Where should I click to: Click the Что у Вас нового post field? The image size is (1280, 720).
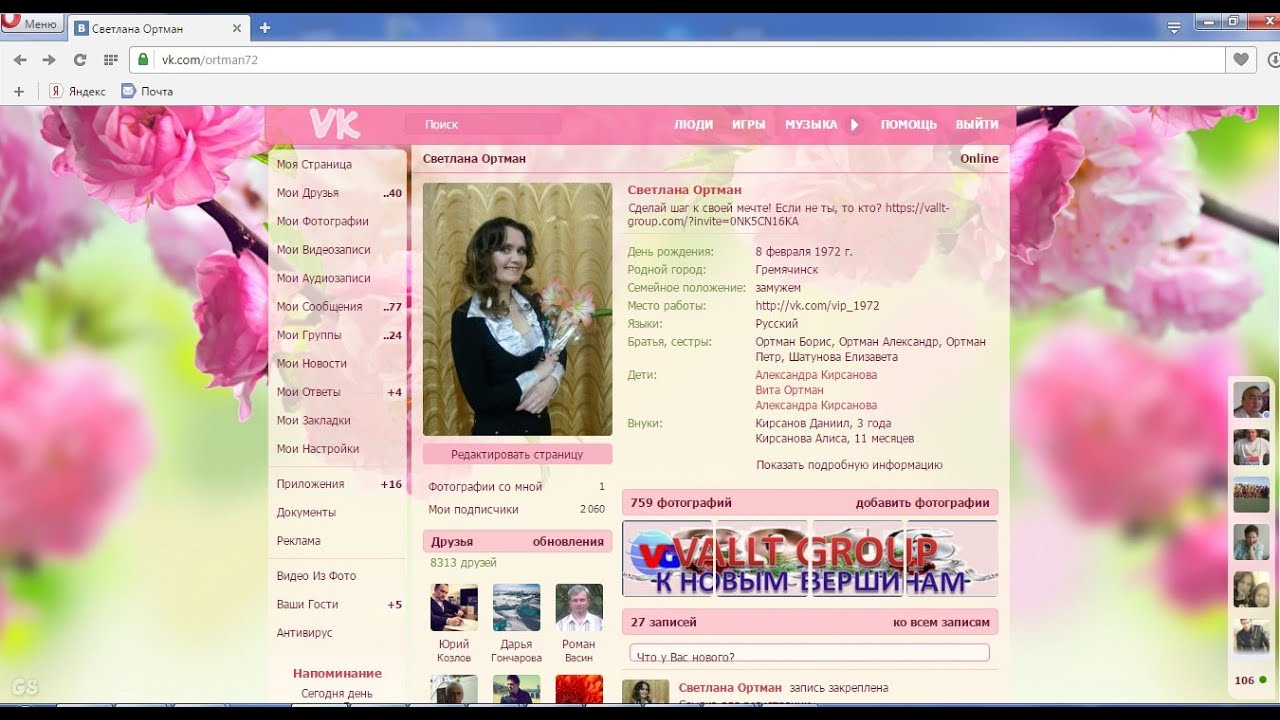[809, 654]
